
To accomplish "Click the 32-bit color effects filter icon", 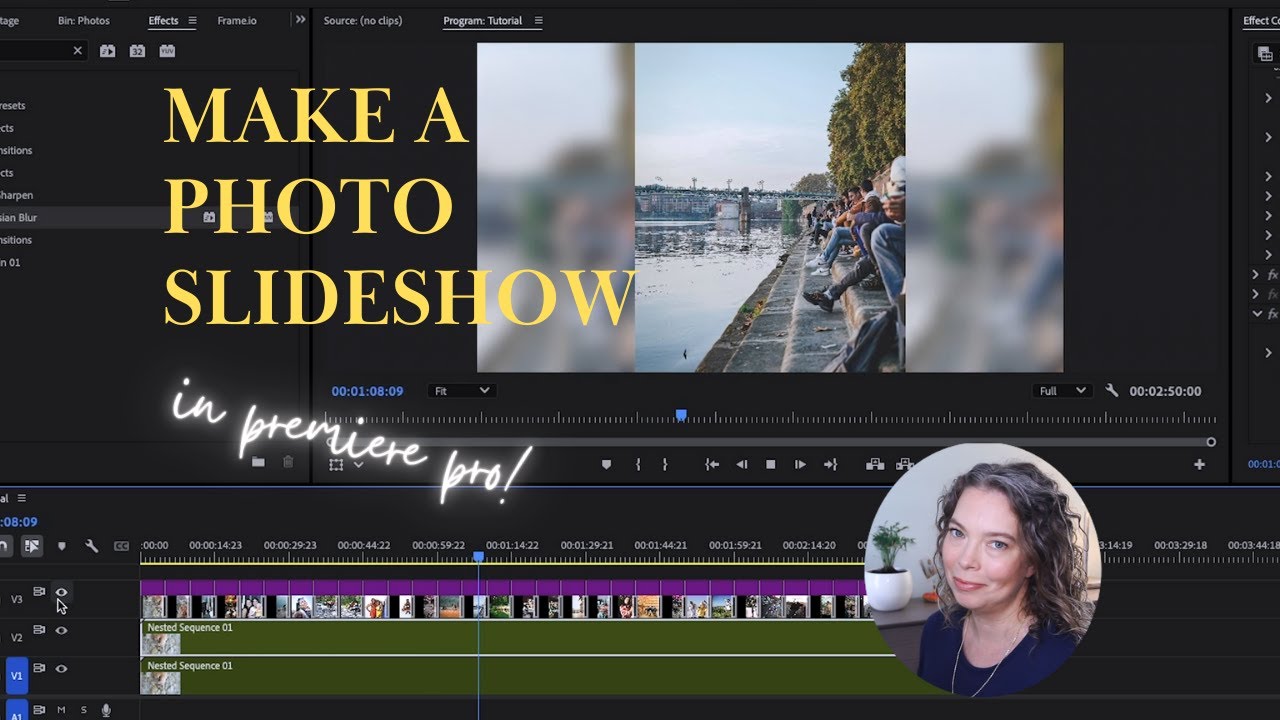I will (x=137, y=51).
